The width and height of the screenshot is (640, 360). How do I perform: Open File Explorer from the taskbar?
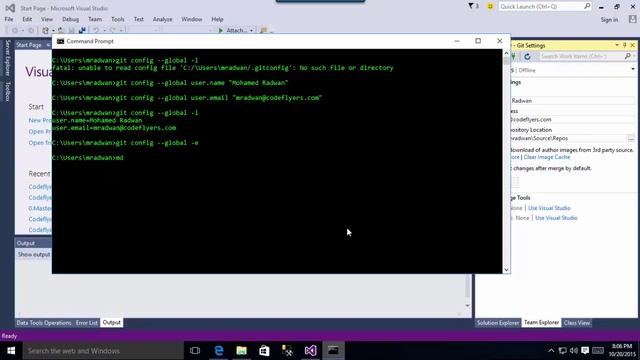click(x=242, y=351)
